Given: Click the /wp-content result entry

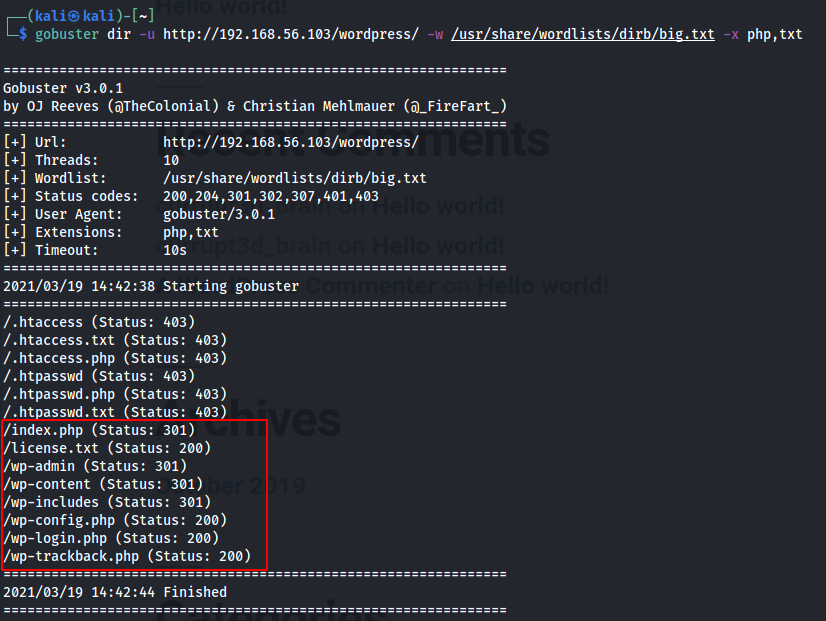Looking at the screenshot, I should [x=103, y=484].
